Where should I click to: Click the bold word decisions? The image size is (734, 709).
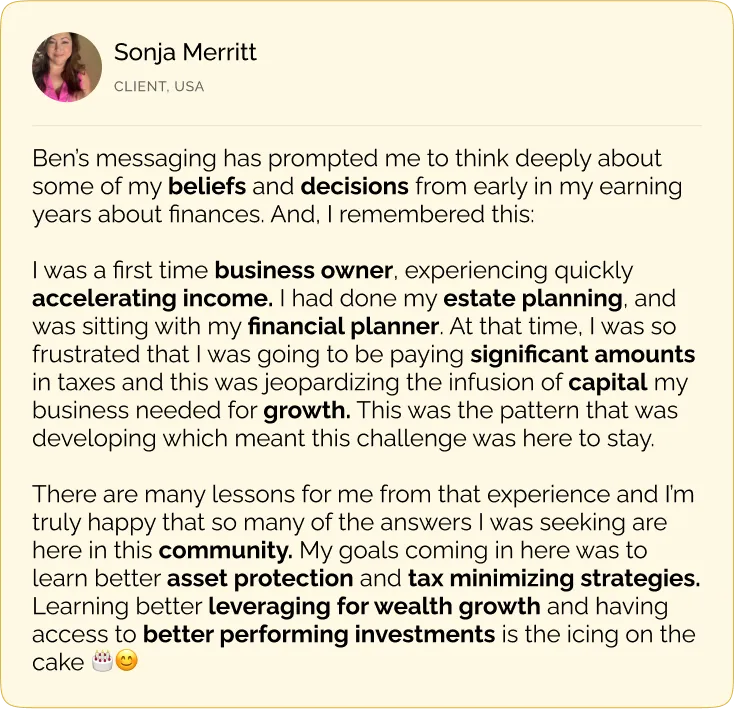coord(355,186)
